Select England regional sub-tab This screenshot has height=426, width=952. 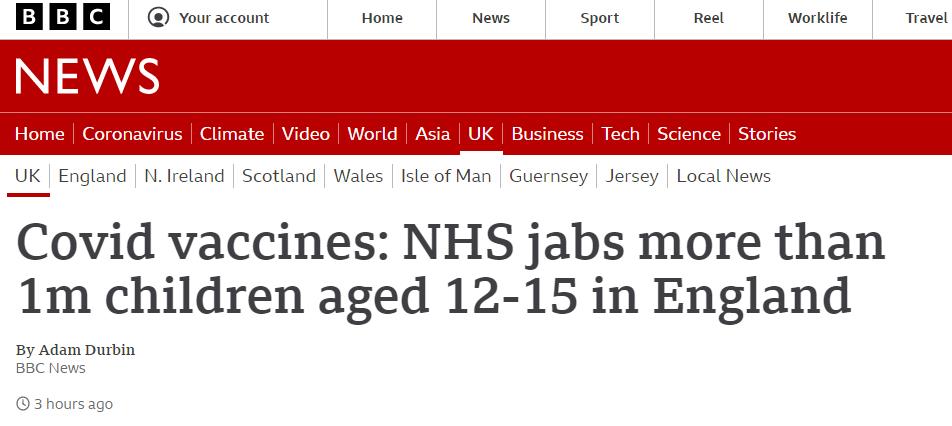(x=92, y=176)
